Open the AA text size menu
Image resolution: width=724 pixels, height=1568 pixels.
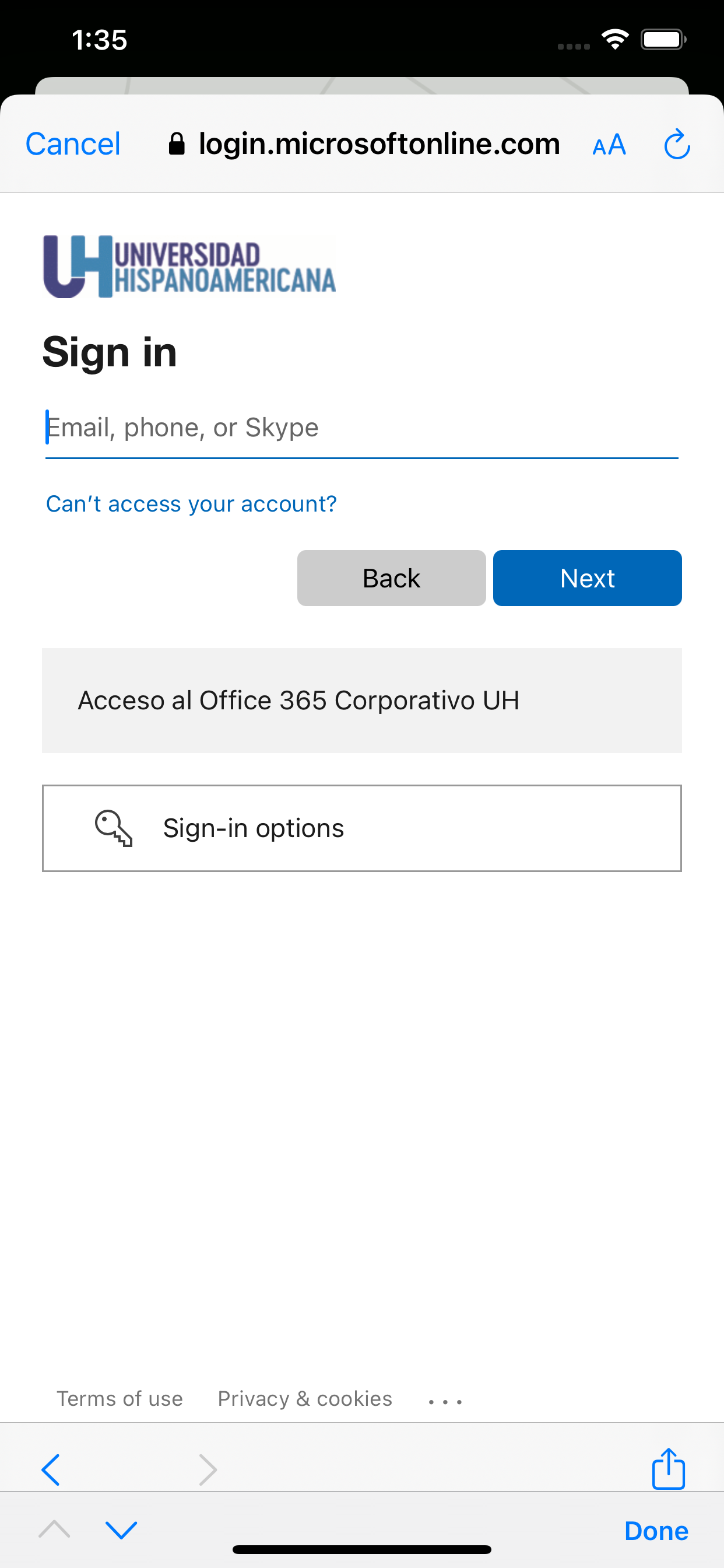tap(609, 145)
